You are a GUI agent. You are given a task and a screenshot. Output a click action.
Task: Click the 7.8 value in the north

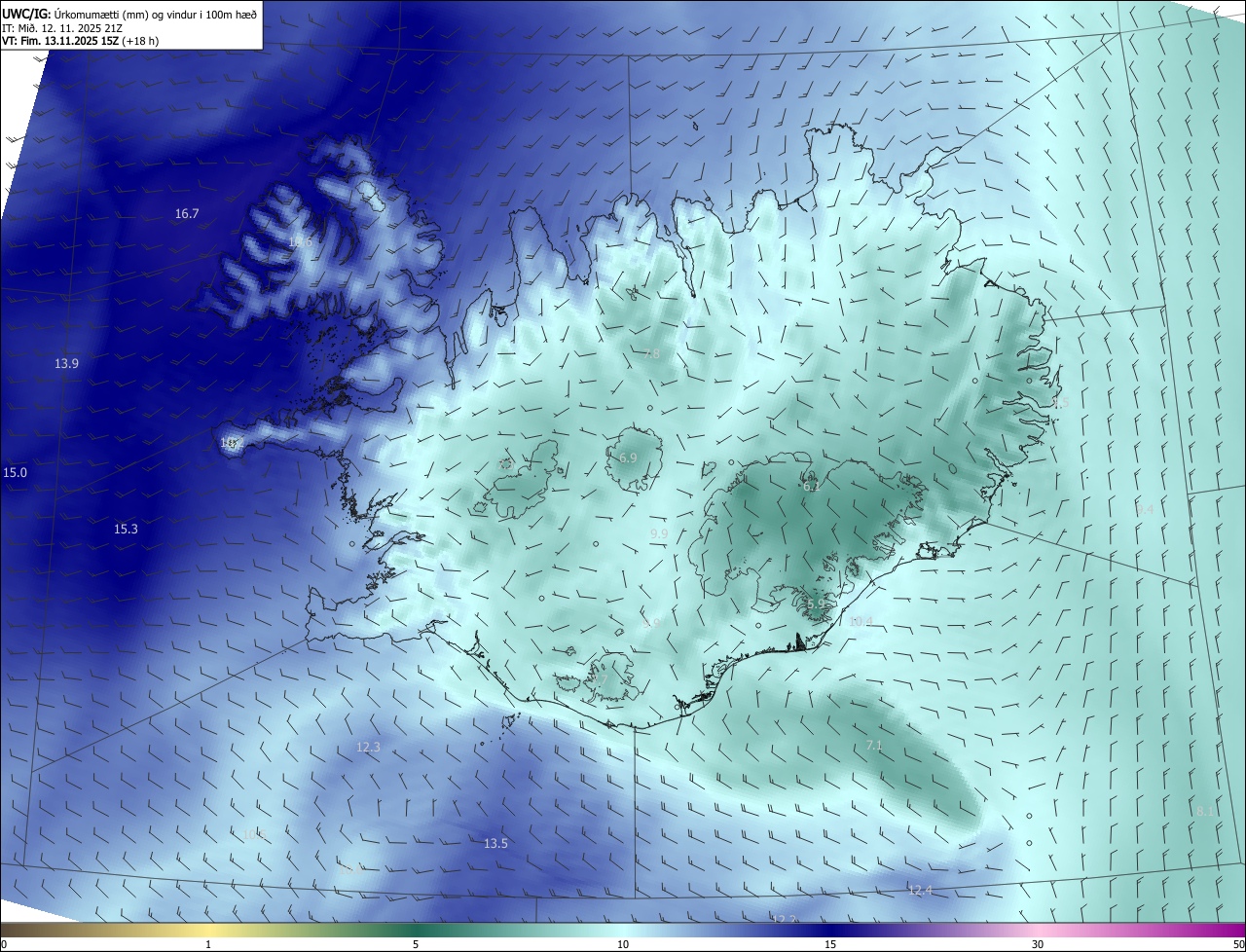click(651, 353)
